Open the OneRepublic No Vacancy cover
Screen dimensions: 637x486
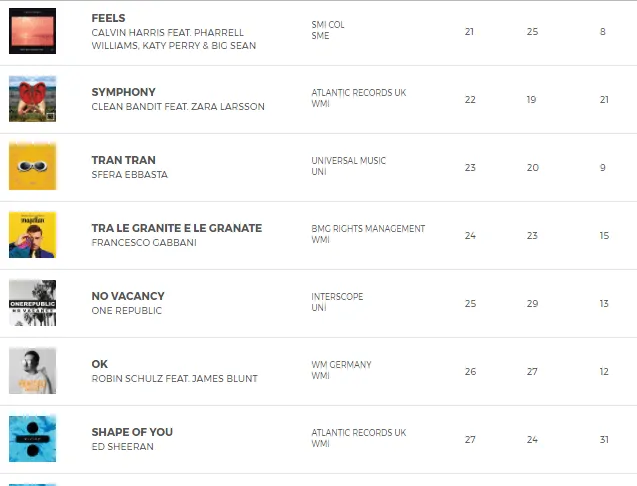33,303
